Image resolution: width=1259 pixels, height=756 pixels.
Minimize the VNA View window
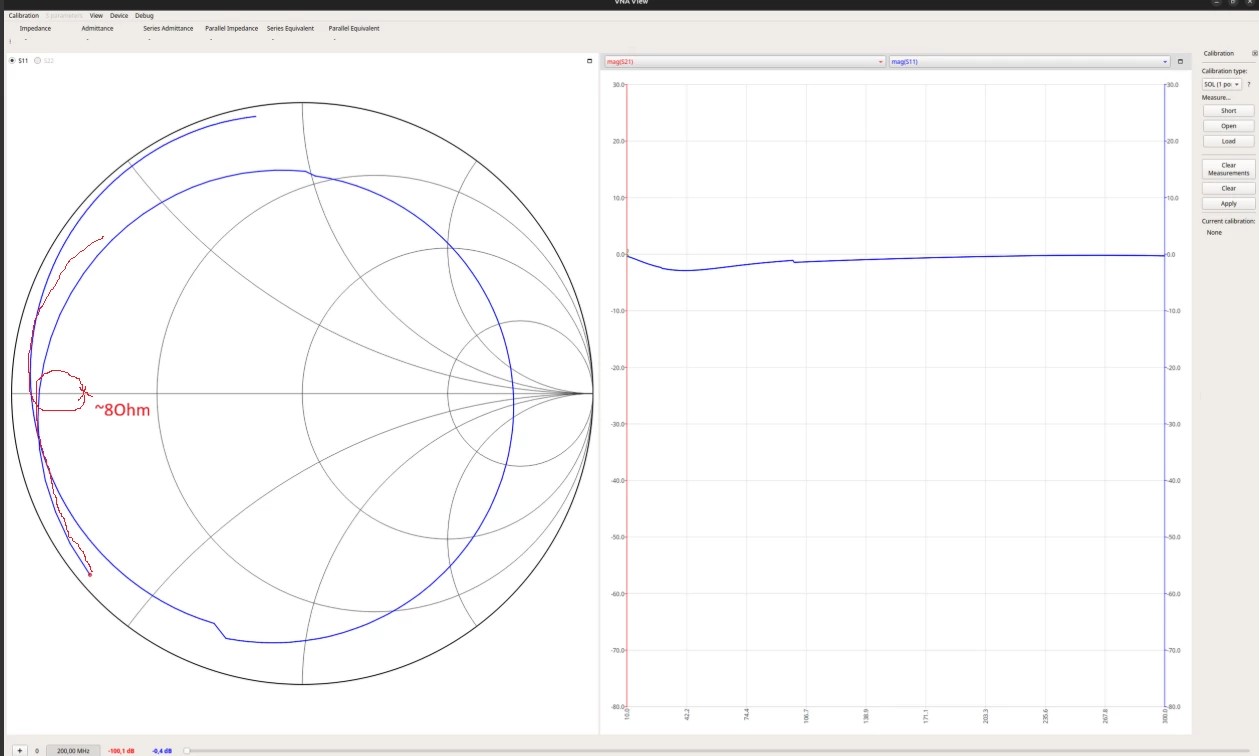click(1217, 3)
